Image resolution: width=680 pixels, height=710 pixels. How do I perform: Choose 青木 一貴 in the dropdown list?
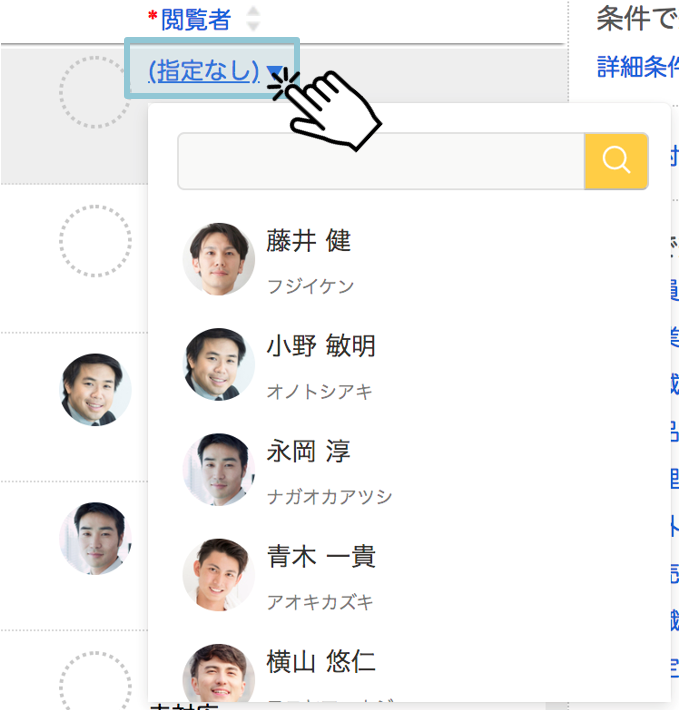click(x=409, y=575)
